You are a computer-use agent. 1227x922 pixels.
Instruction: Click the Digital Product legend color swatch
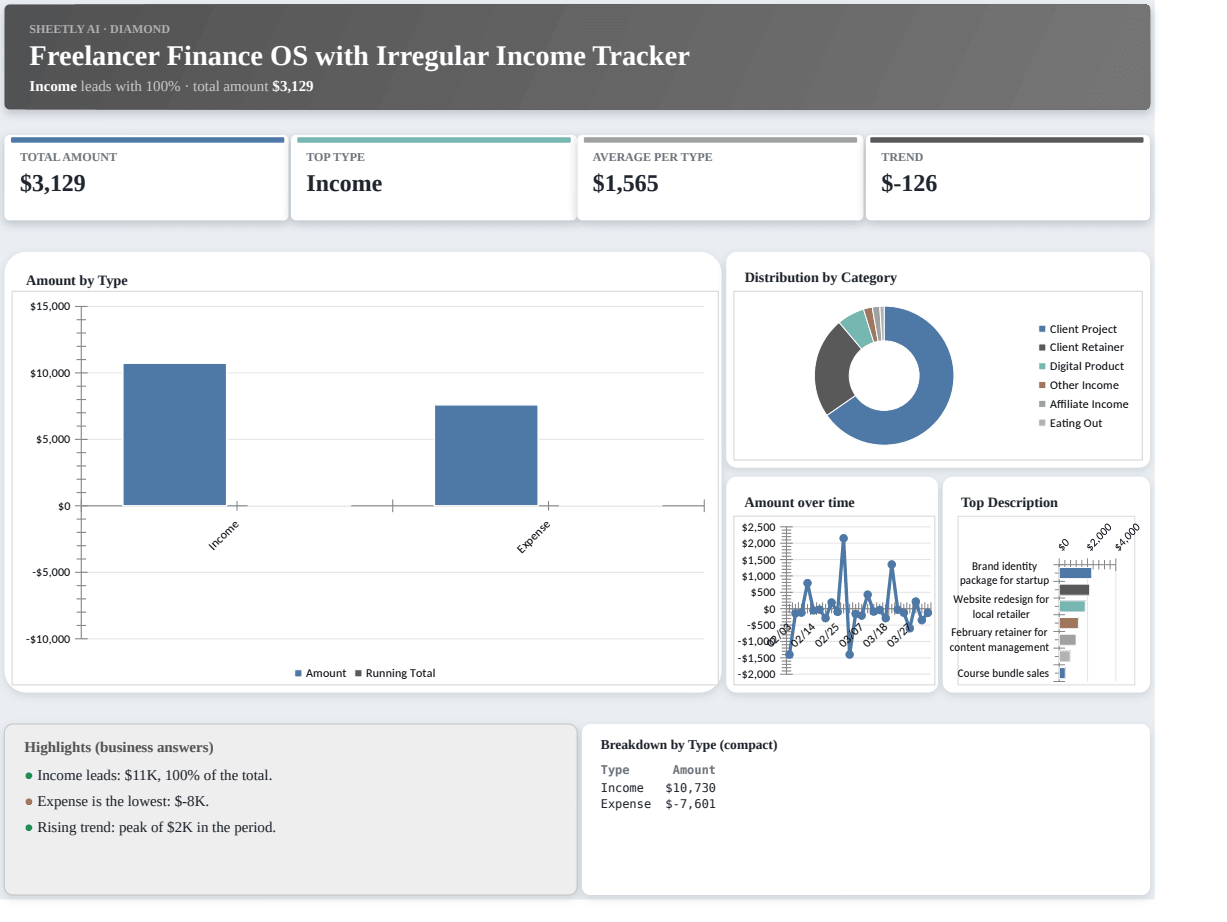[1042, 366]
